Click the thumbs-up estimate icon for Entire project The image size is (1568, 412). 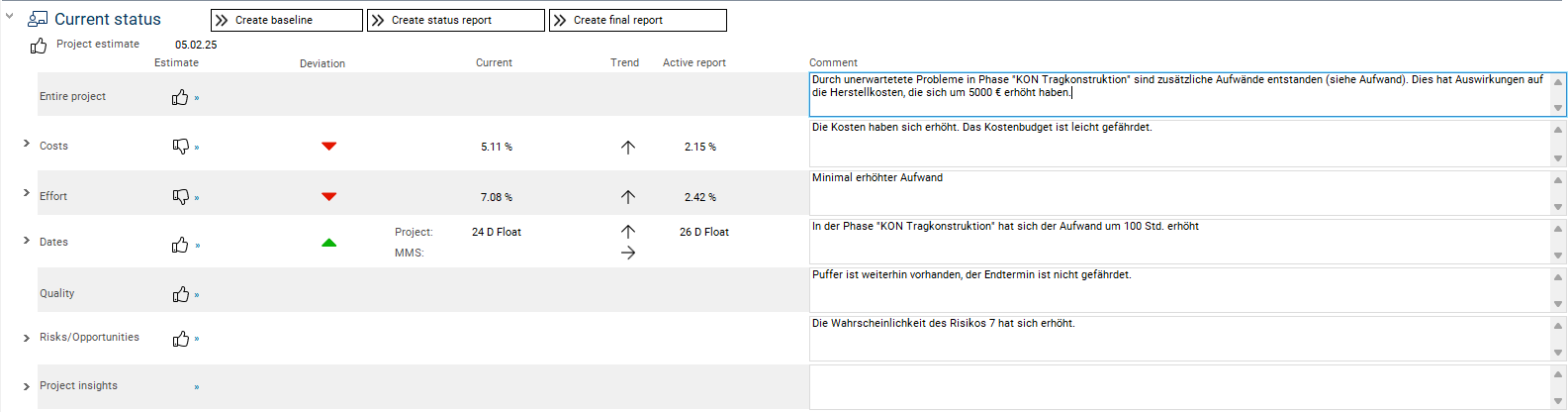click(x=180, y=97)
